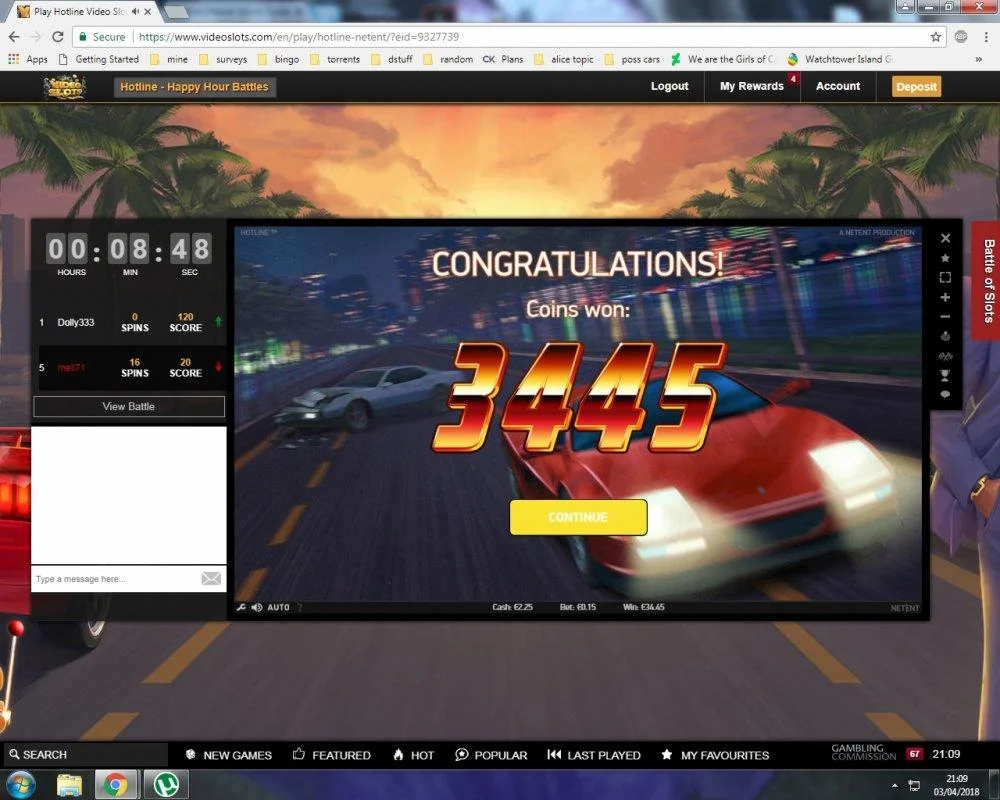Viewport: 1000px width, 800px height.
Task: Open the checkered flags race icon
Action: pos(945,356)
